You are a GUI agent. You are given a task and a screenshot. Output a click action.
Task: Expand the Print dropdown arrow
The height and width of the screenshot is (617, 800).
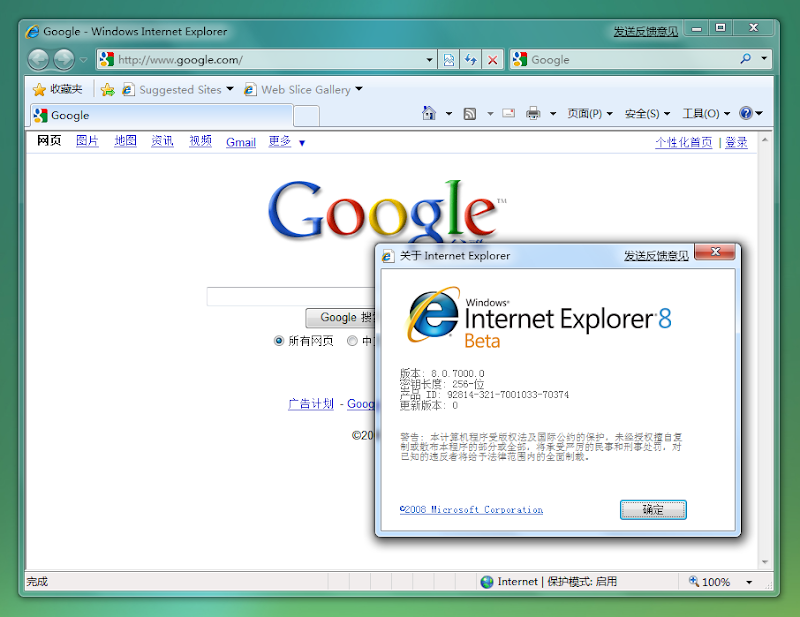point(553,113)
